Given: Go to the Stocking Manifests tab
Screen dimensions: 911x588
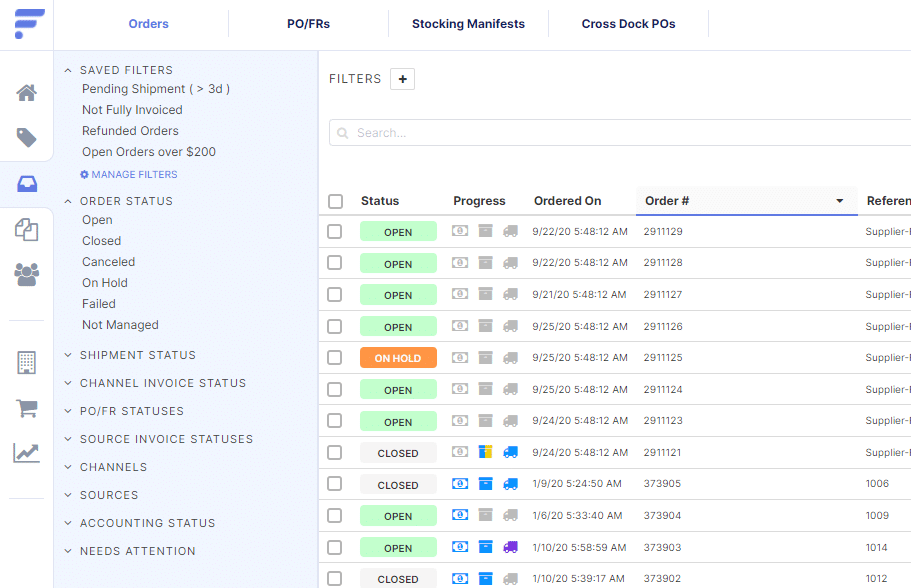Looking at the screenshot, I should coord(468,24).
